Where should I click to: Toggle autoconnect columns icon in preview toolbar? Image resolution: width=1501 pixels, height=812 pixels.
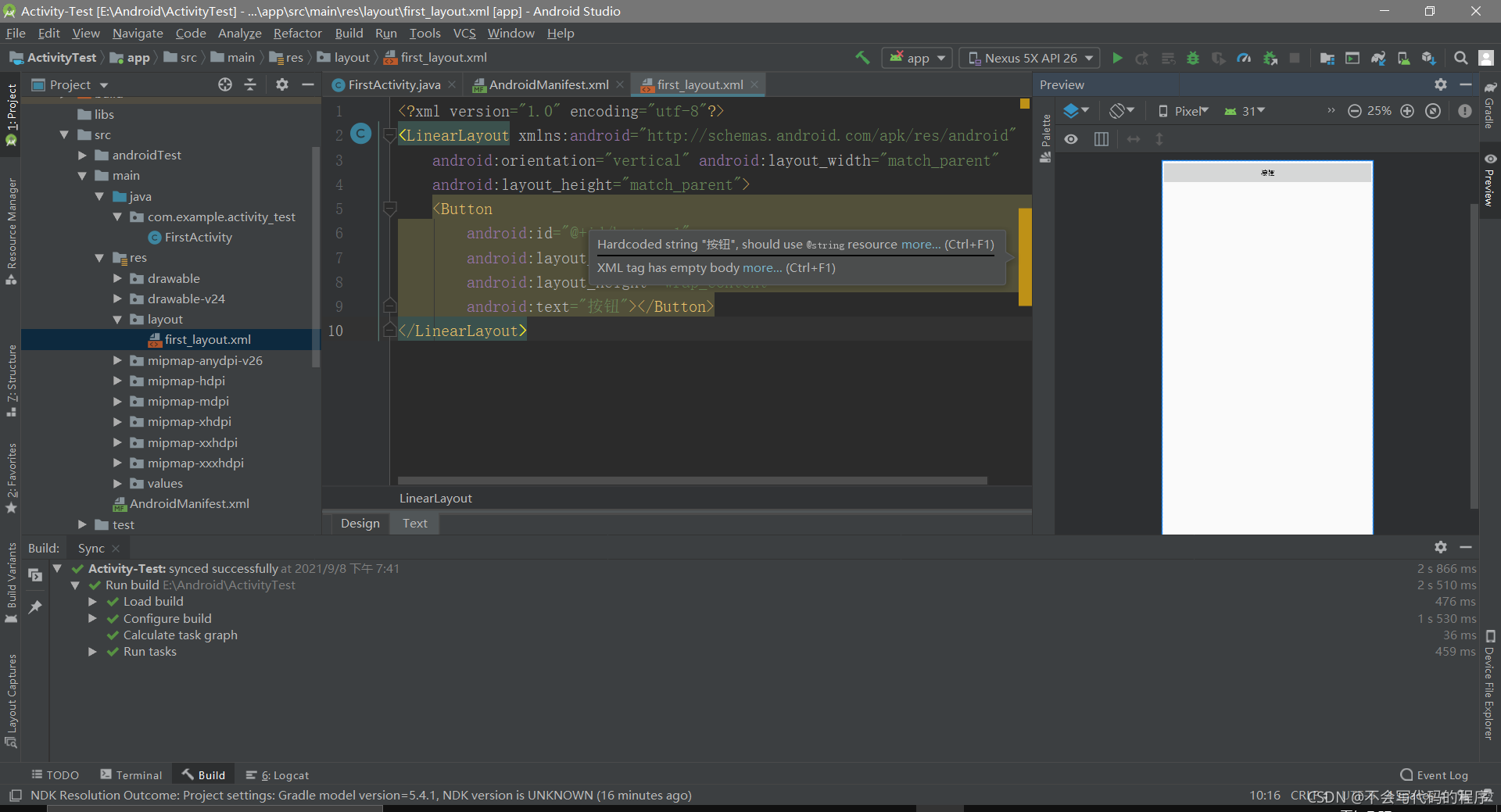click(1102, 139)
